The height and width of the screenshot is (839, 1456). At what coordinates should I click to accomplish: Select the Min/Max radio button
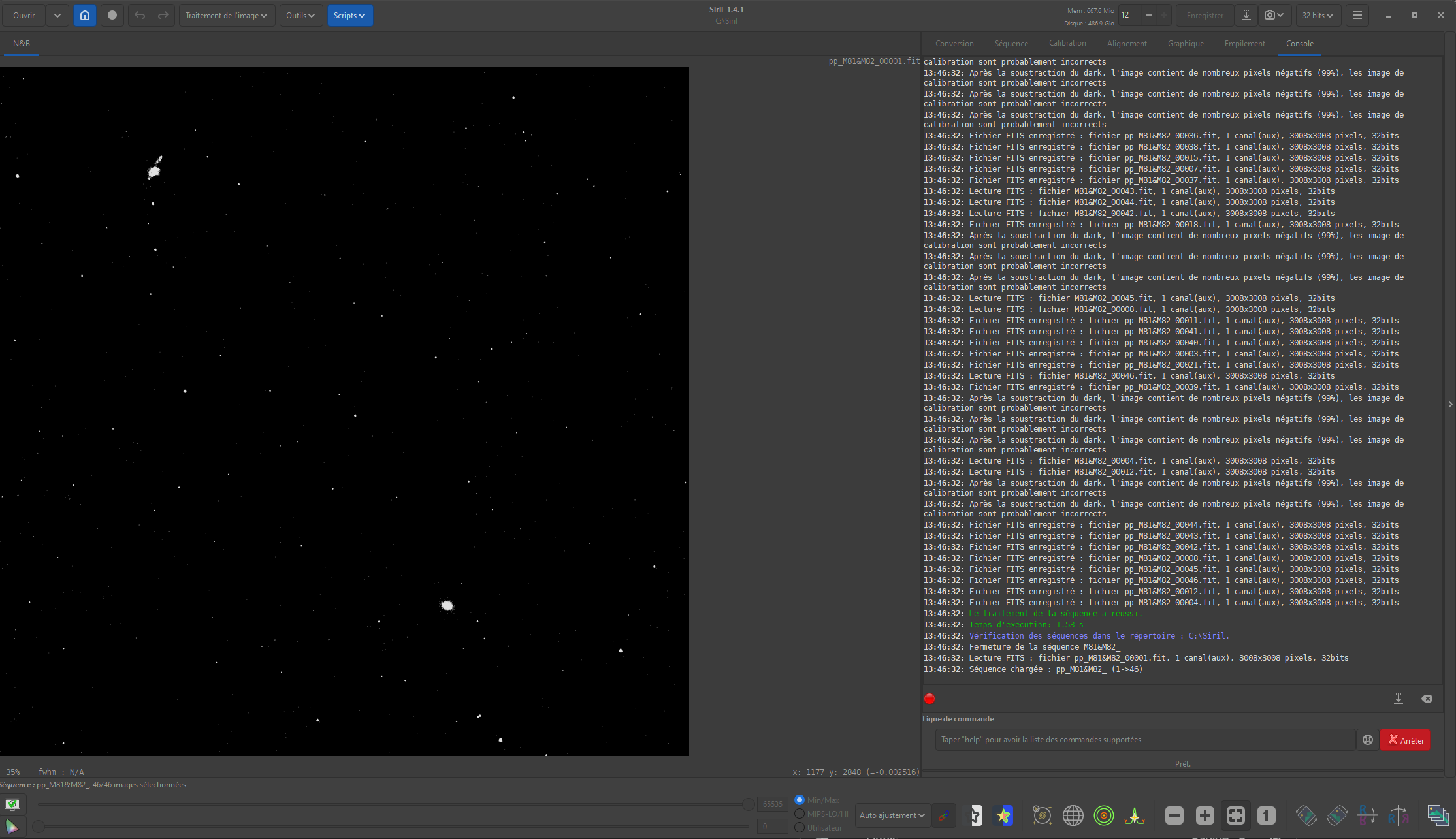tap(800, 800)
